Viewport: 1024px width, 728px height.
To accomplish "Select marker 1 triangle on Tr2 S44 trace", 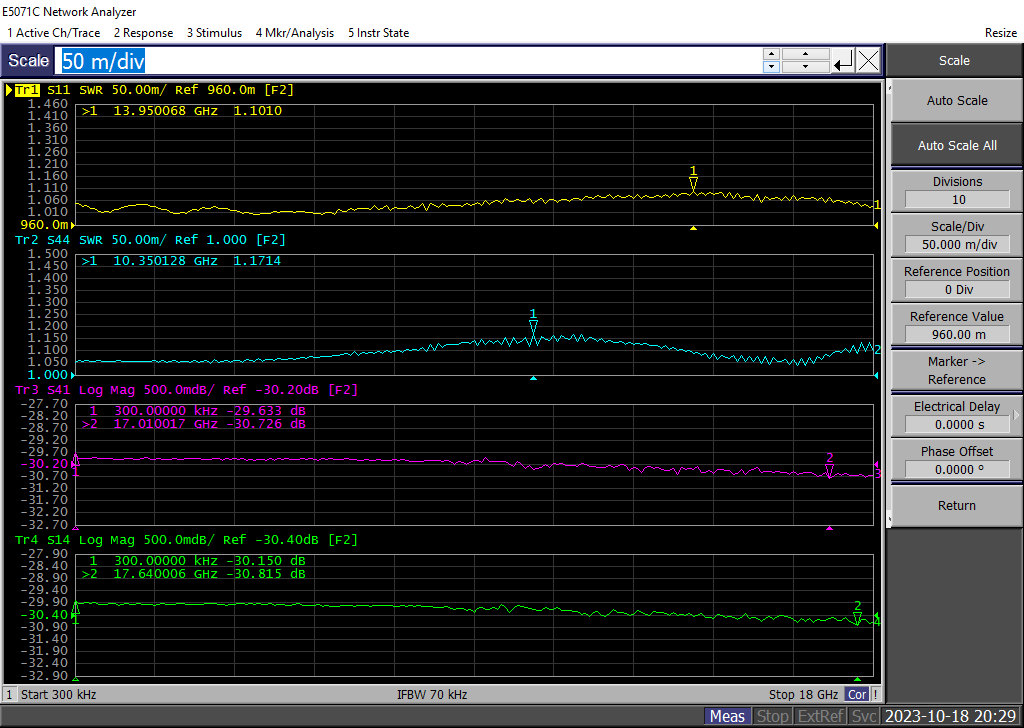I will (533, 327).
